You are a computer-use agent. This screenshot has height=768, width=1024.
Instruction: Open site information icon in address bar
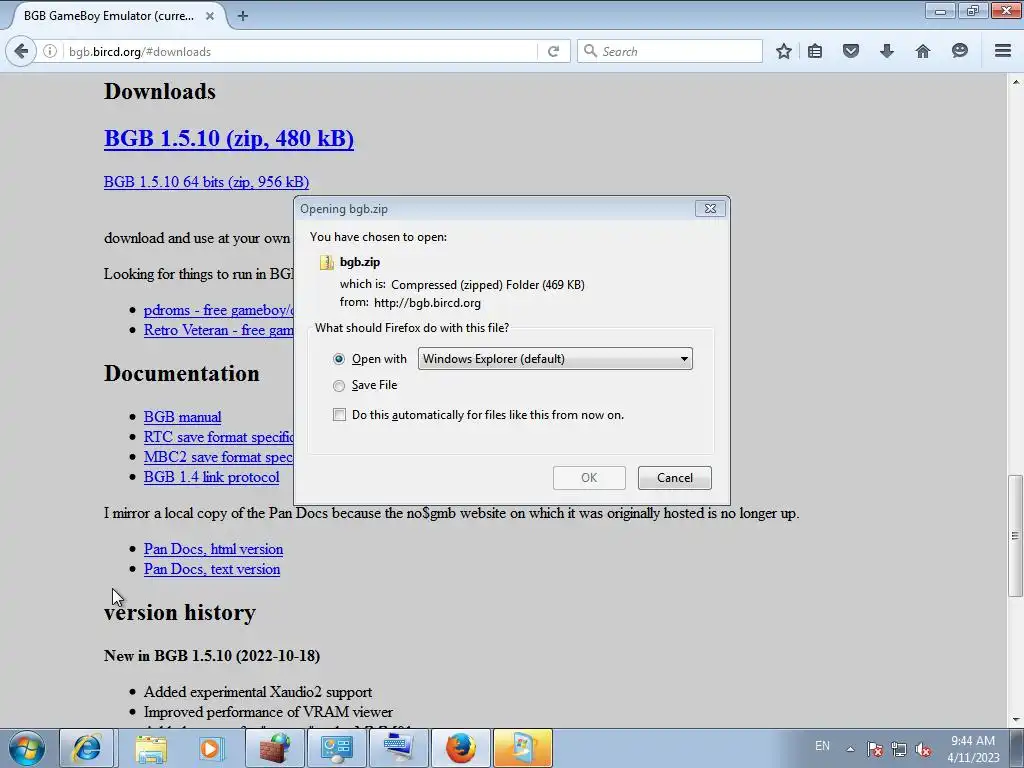[x=50, y=51]
